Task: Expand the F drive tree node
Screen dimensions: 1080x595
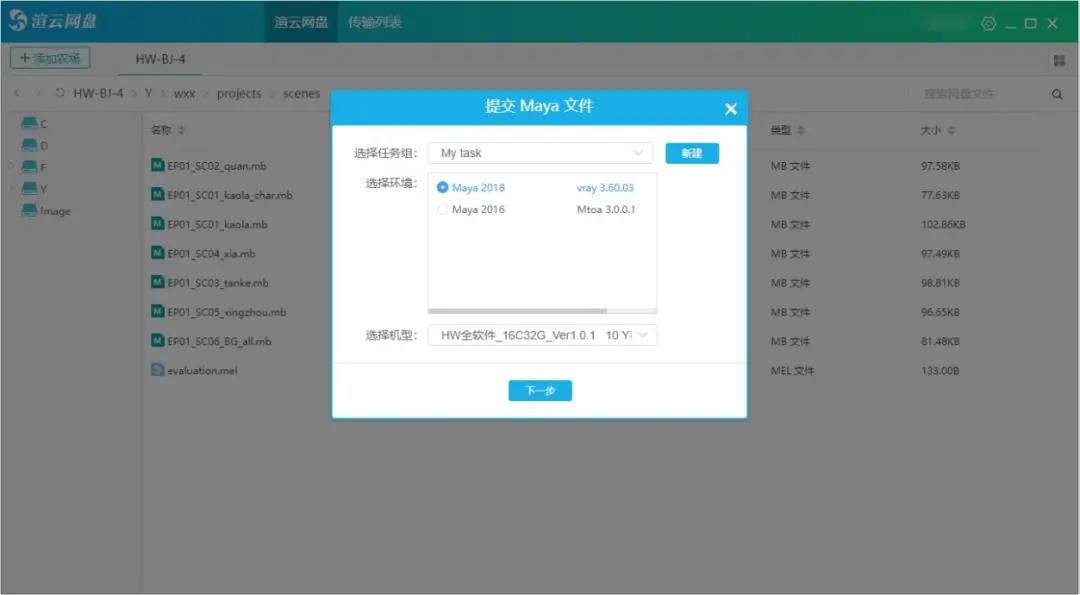Action: click(12, 167)
